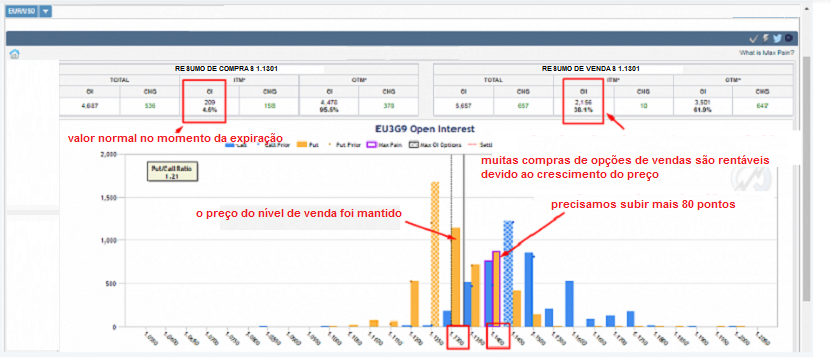Screen dimensions: 831x360
Task: Click the lightning bolt icon
Action: coord(766,38)
